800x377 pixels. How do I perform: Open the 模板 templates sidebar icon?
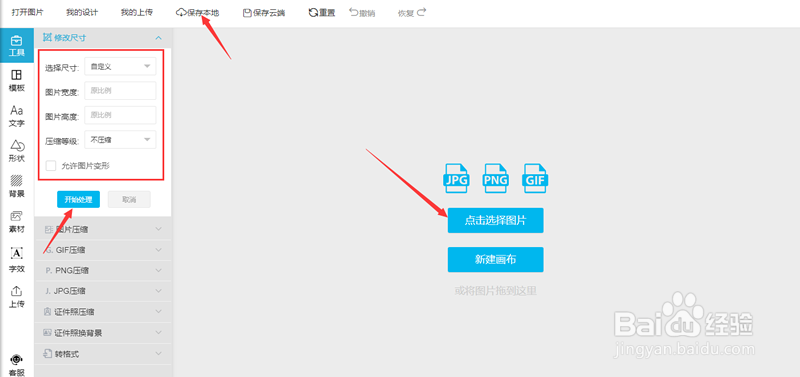point(17,81)
